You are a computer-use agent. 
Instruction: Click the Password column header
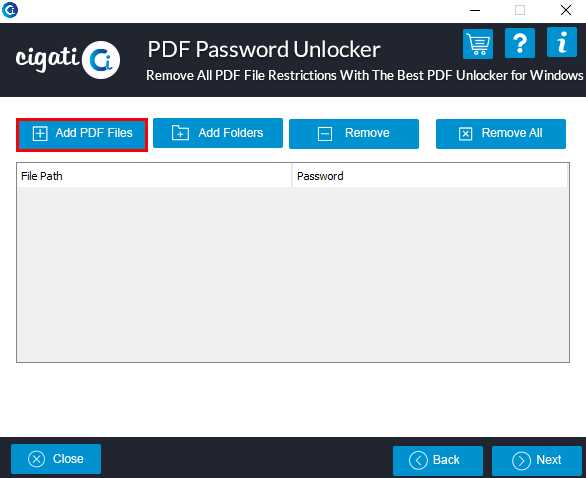430,176
